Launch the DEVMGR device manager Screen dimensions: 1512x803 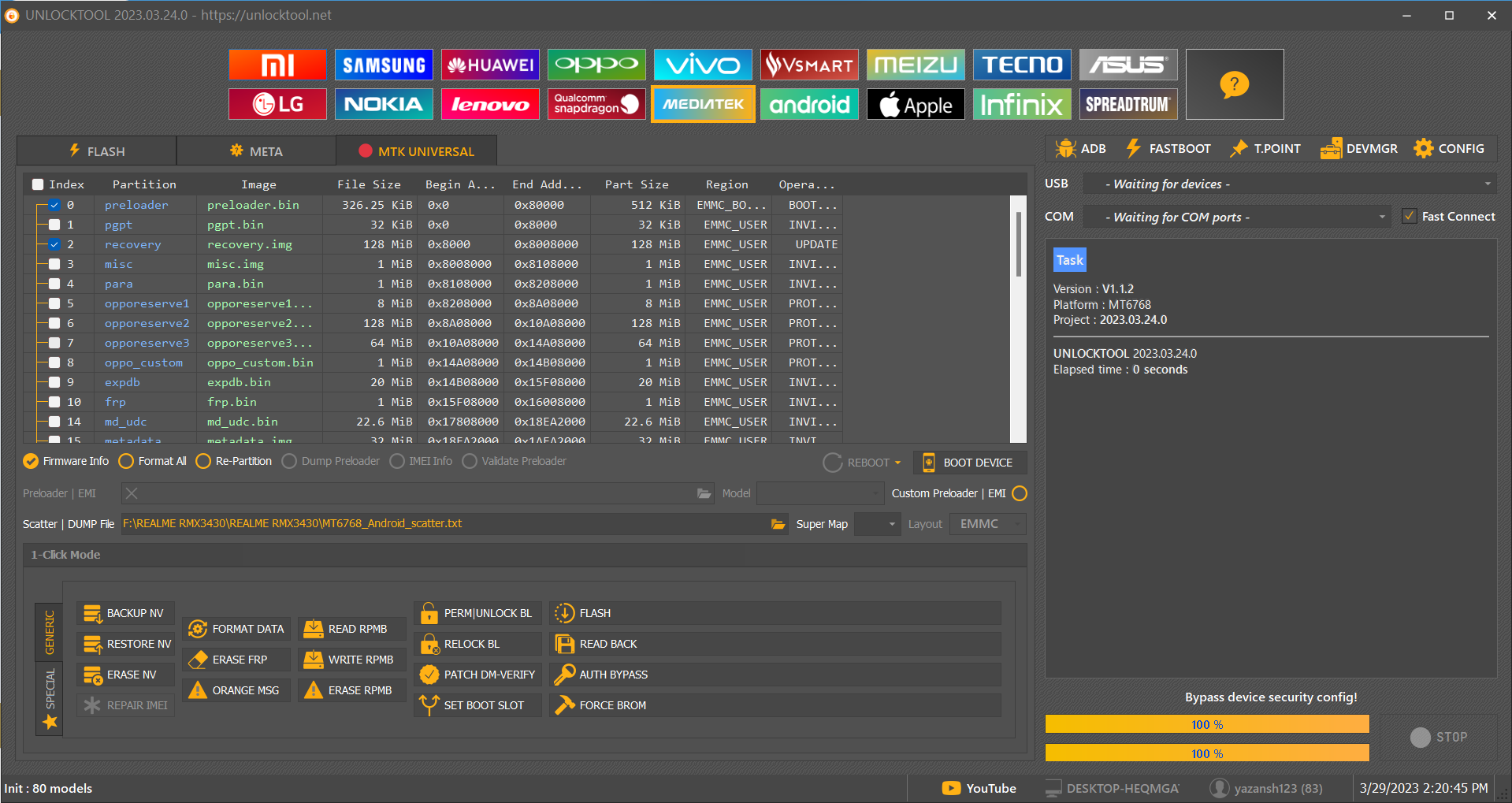(x=1359, y=148)
